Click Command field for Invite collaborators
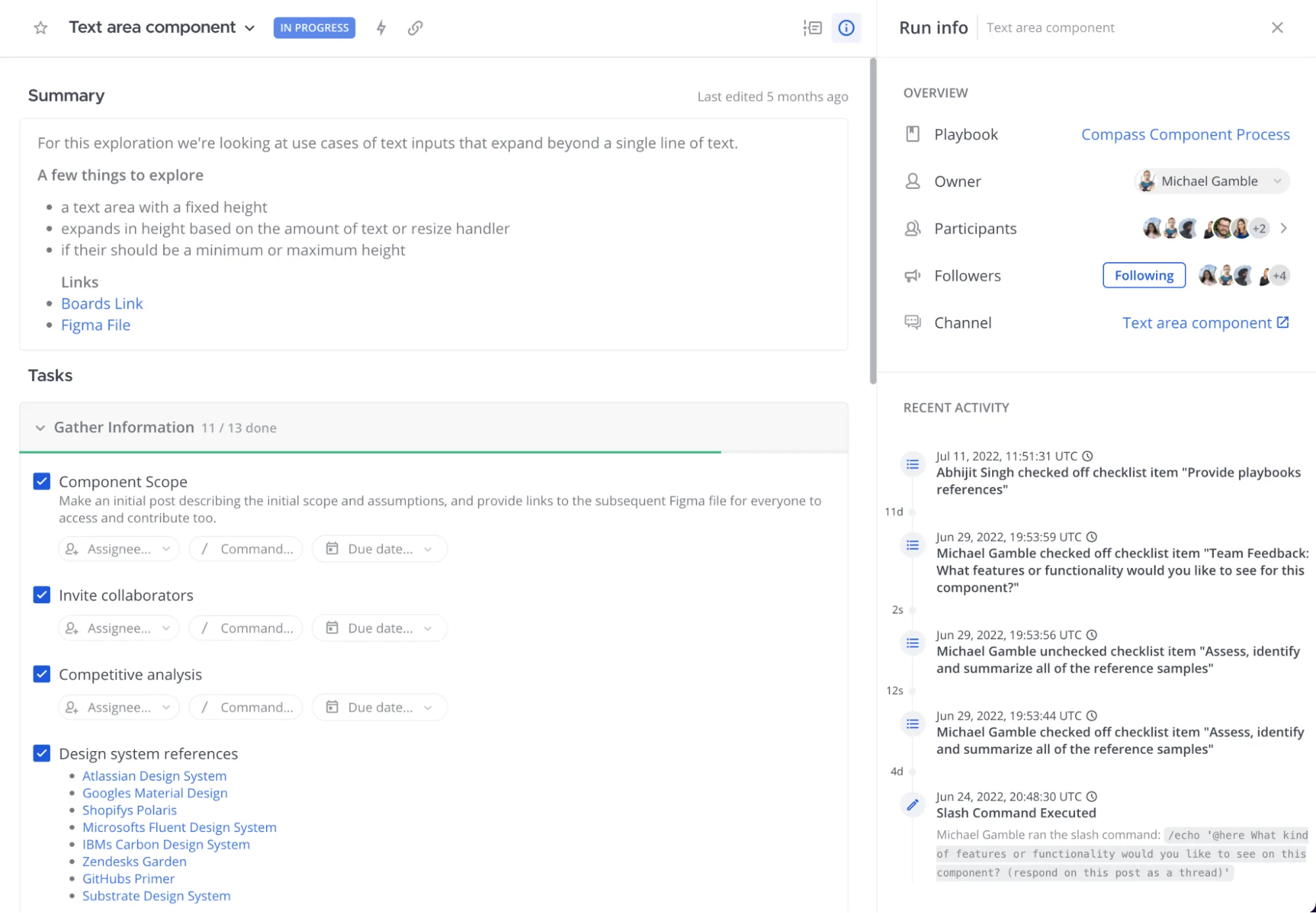This screenshot has height=913, width=1316. (246, 628)
